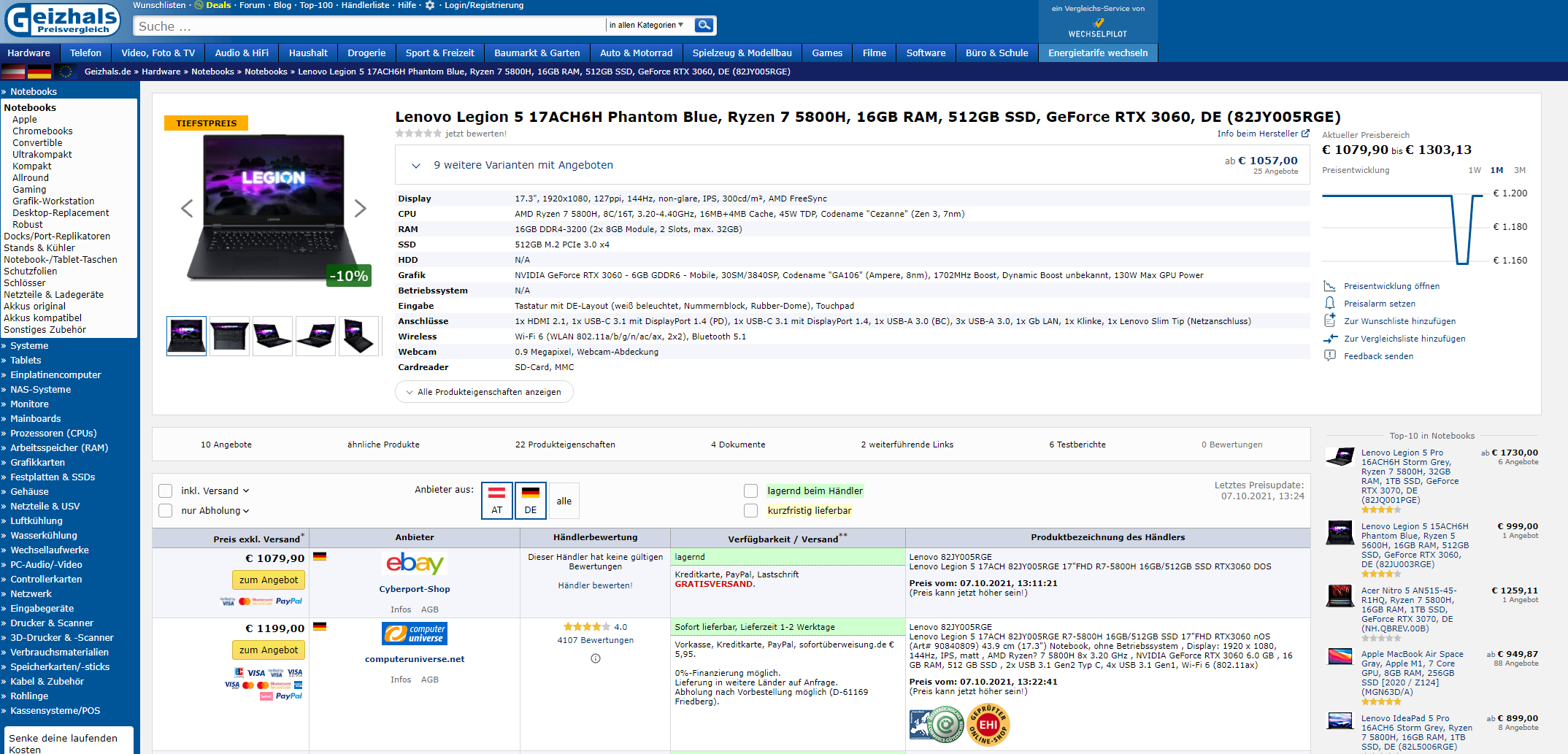Expand Alle Produkteigenschaften anzeigen
1568x754 pixels.
click(484, 392)
